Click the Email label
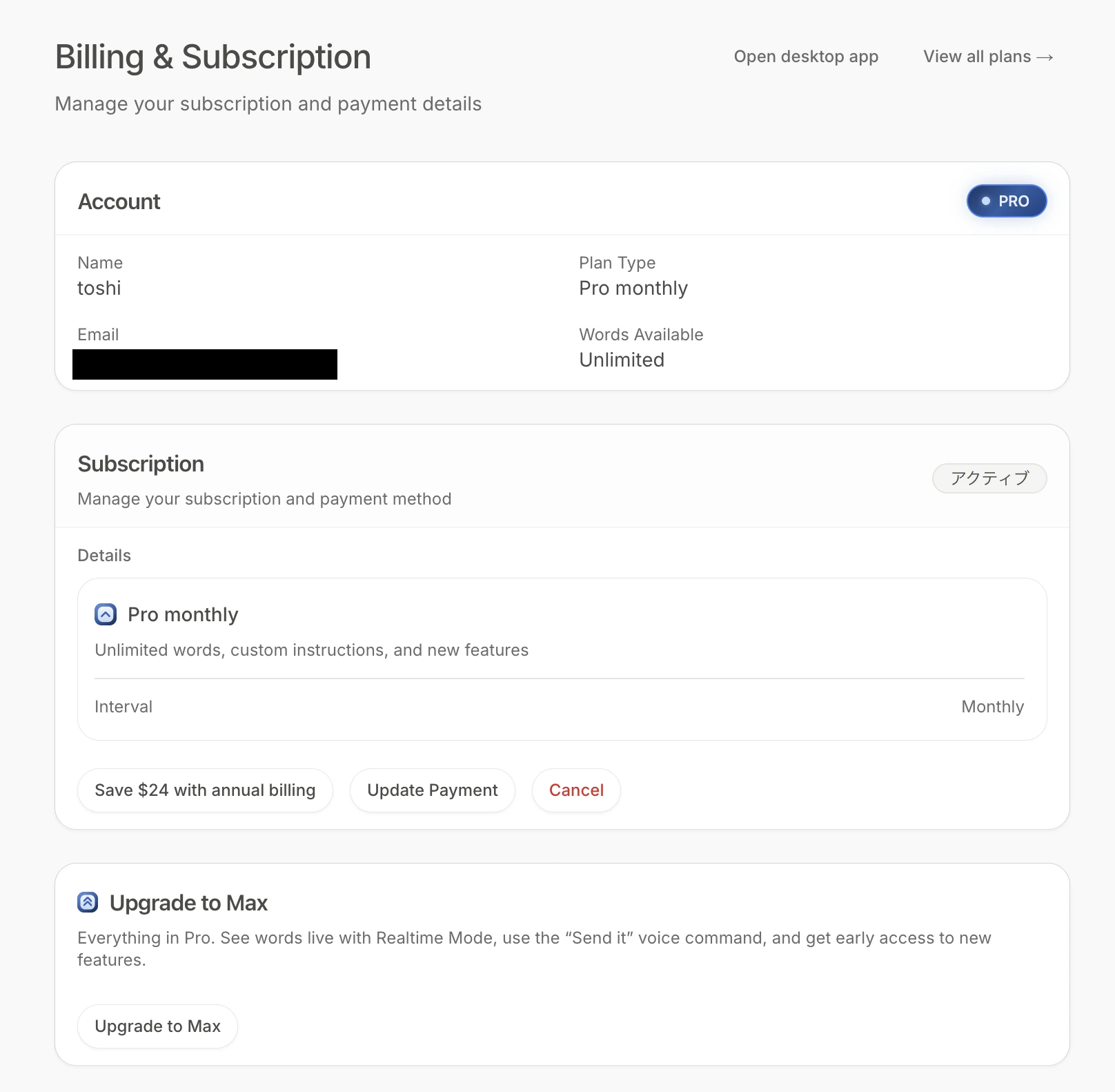Image resolution: width=1115 pixels, height=1092 pixels. (x=98, y=335)
